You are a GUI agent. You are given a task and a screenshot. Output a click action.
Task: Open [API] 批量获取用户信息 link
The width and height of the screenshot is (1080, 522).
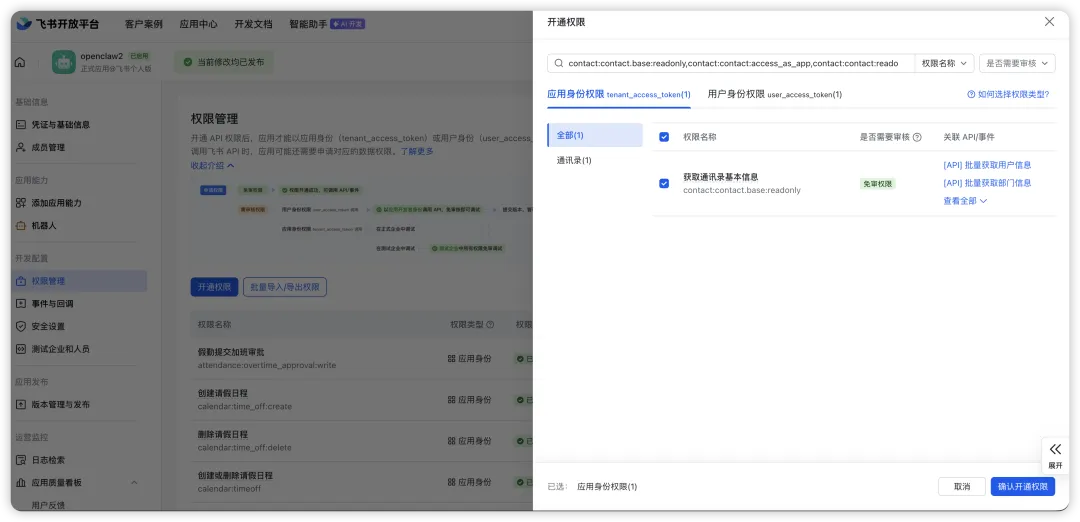tap(987, 165)
